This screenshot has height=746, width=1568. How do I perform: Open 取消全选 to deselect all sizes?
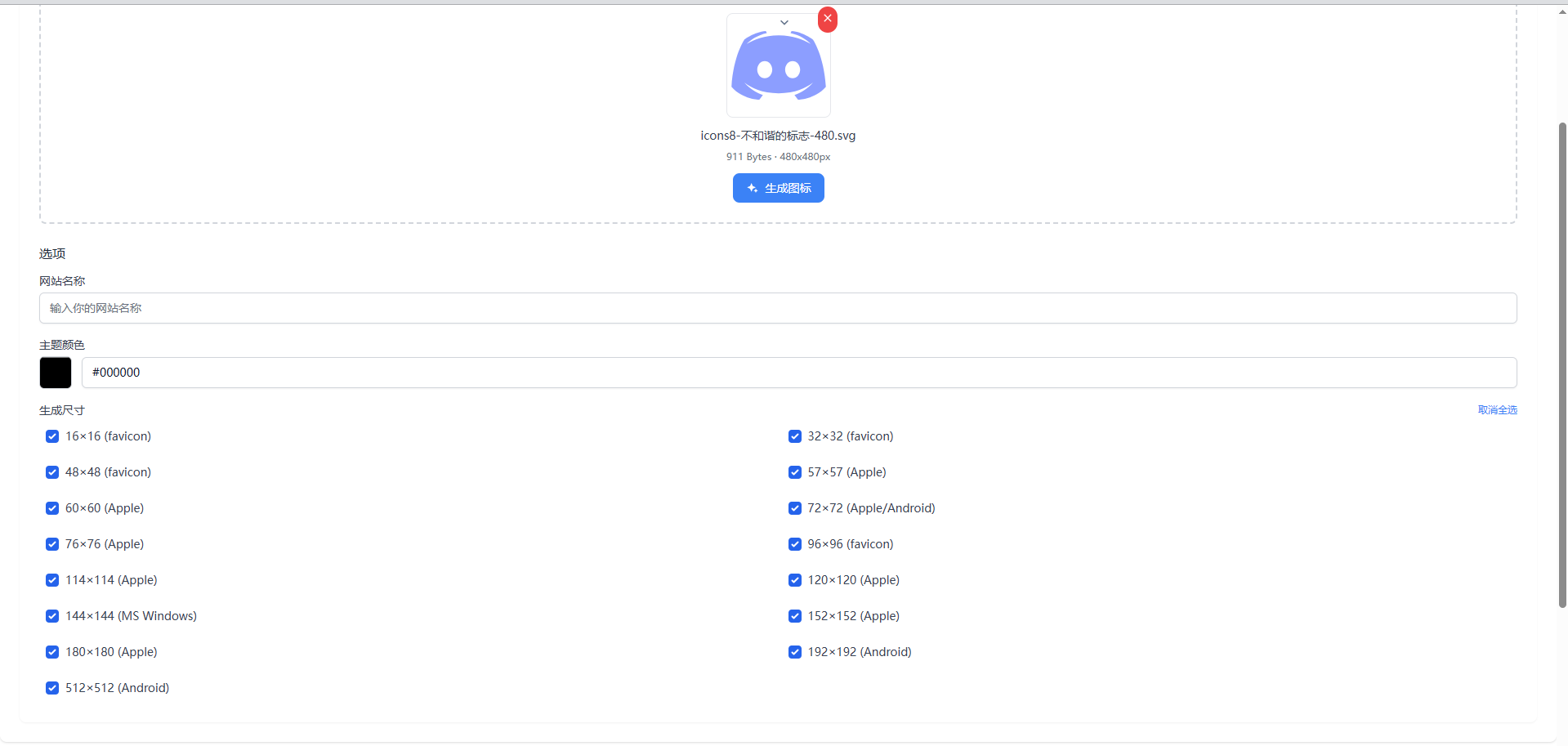pos(1497,409)
